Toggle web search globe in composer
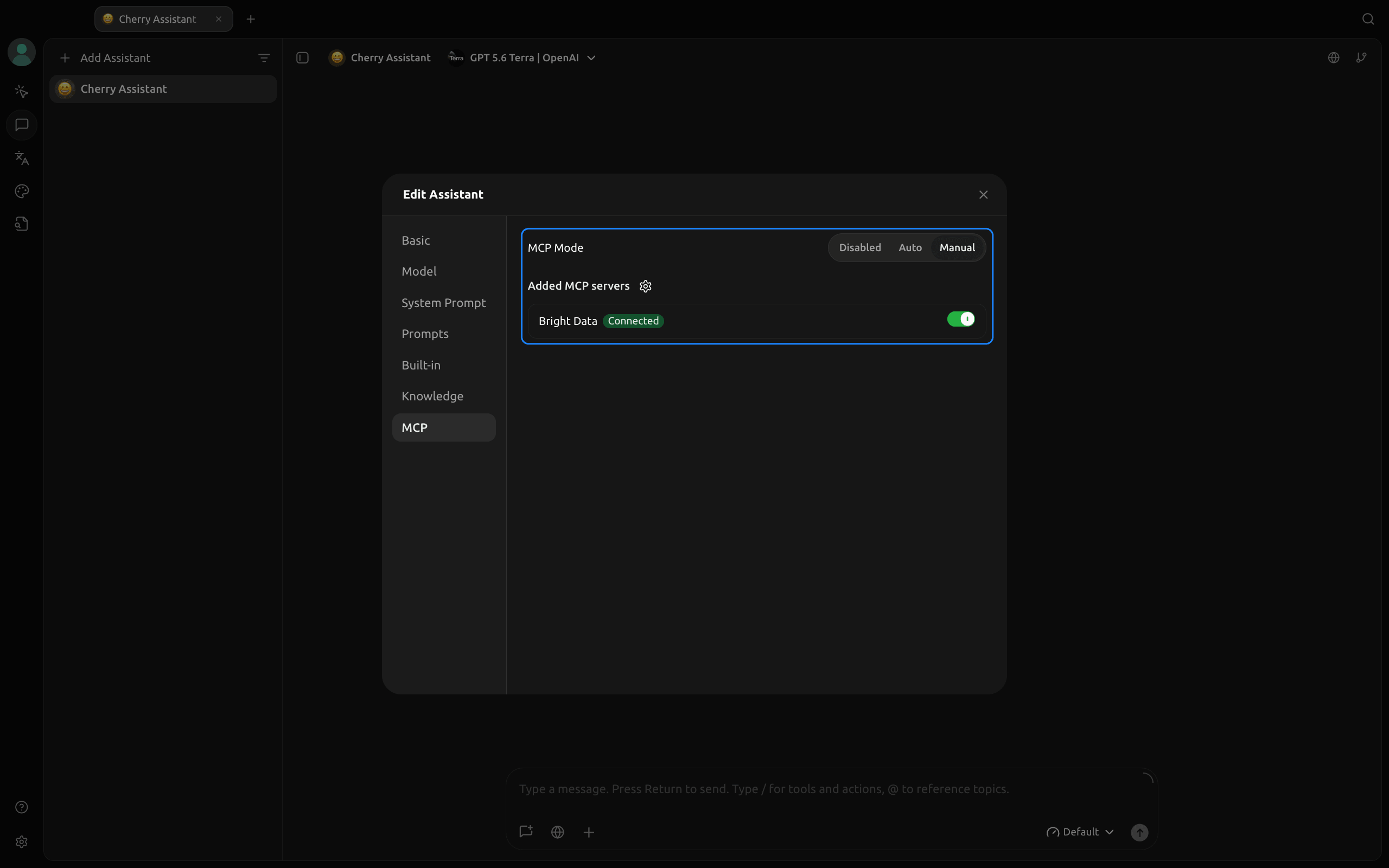1389x868 pixels. tap(558, 832)
